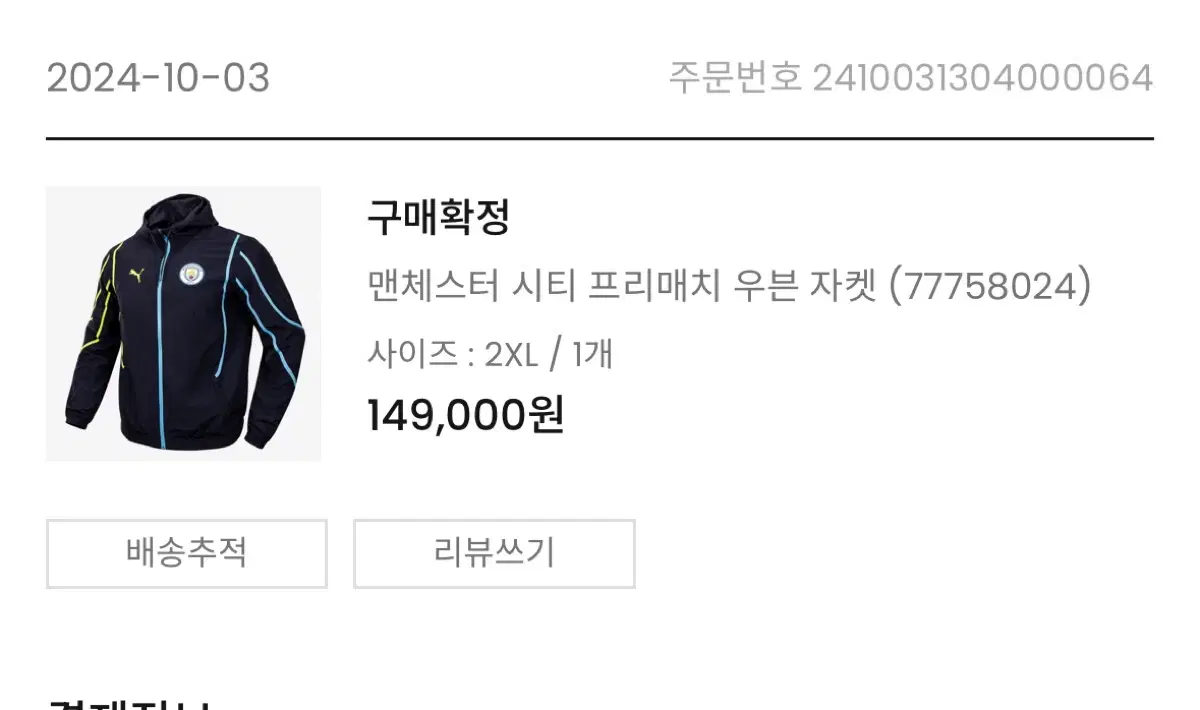This screenshot has width=1200, height=710.
Task: Click the partially visible 결제정보 heading
Action: point(128,703)
